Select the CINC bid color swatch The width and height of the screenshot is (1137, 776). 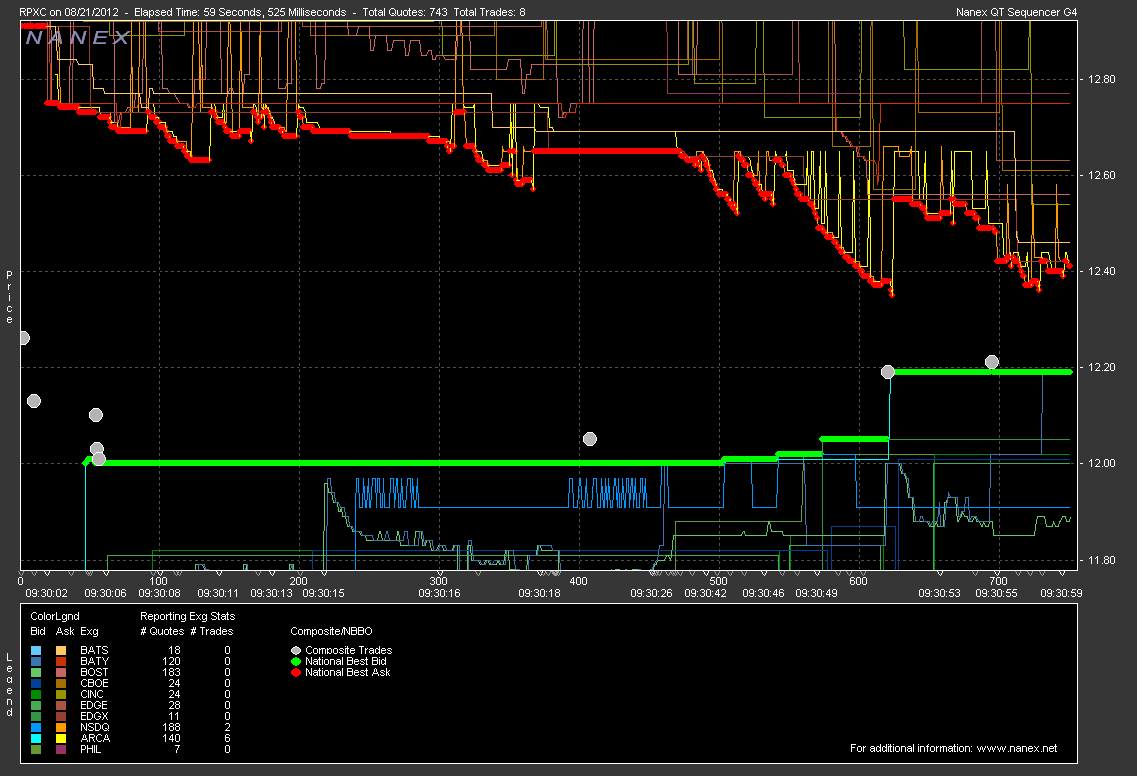click(37, 694)
